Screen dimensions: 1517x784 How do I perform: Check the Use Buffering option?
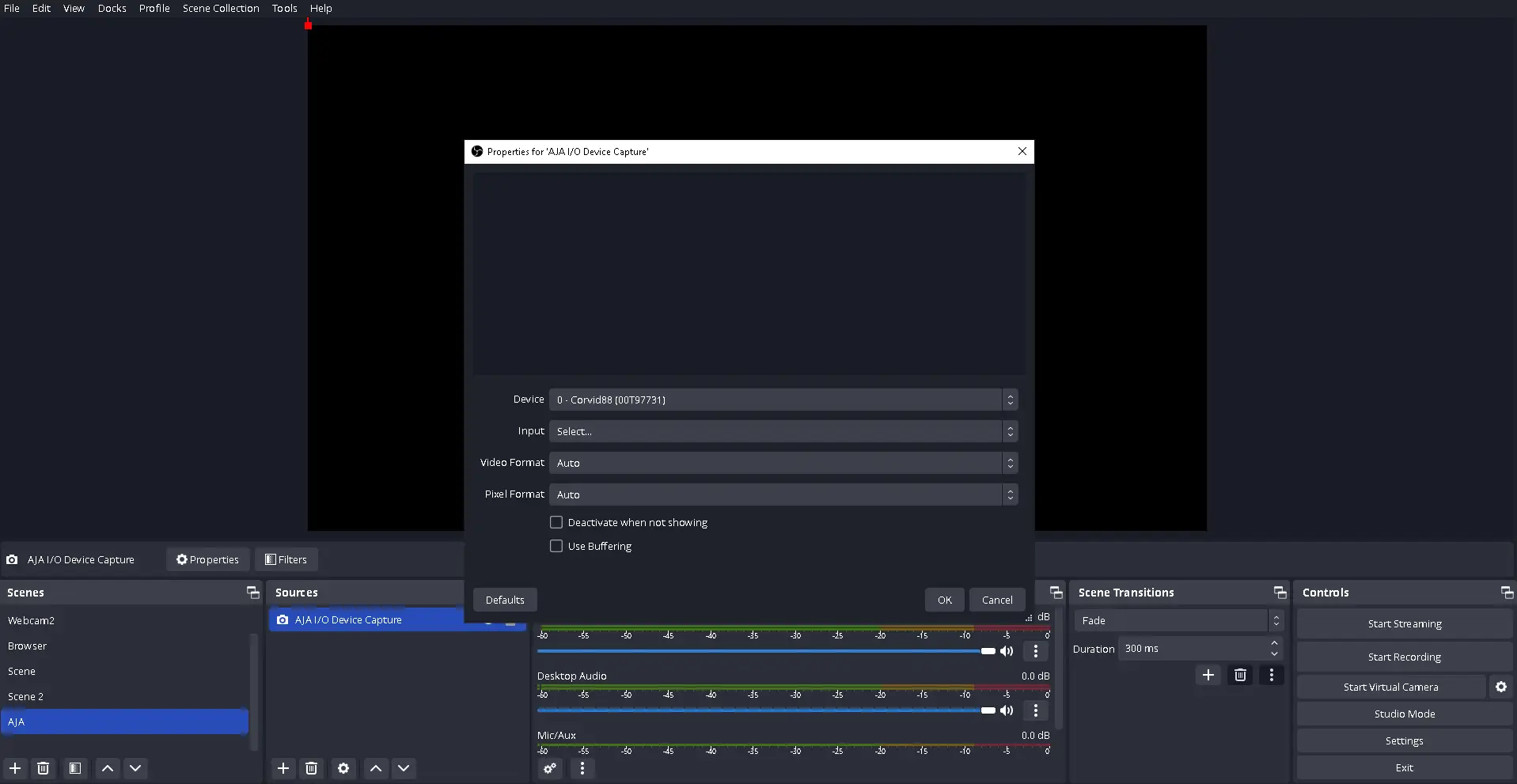click(556, 547)
